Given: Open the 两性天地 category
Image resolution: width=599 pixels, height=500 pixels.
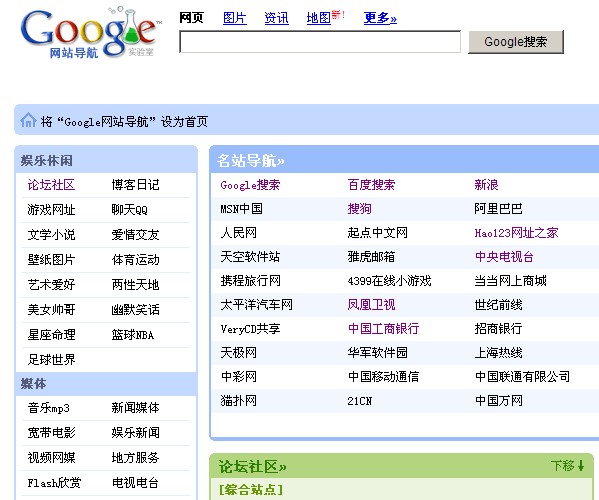Looking at the screenshot, I should 135,285.
